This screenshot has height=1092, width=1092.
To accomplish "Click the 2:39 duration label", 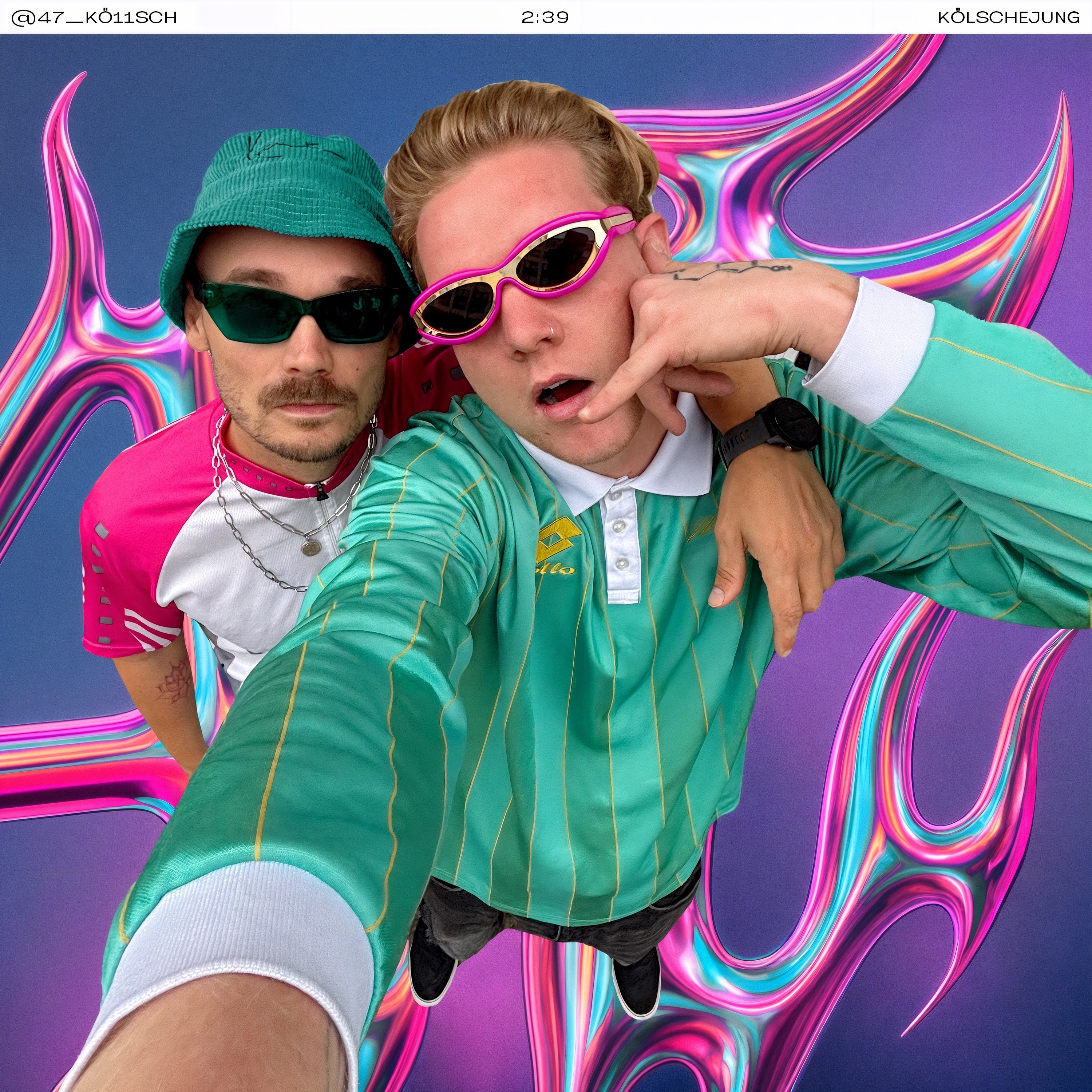I will (545, 17).
